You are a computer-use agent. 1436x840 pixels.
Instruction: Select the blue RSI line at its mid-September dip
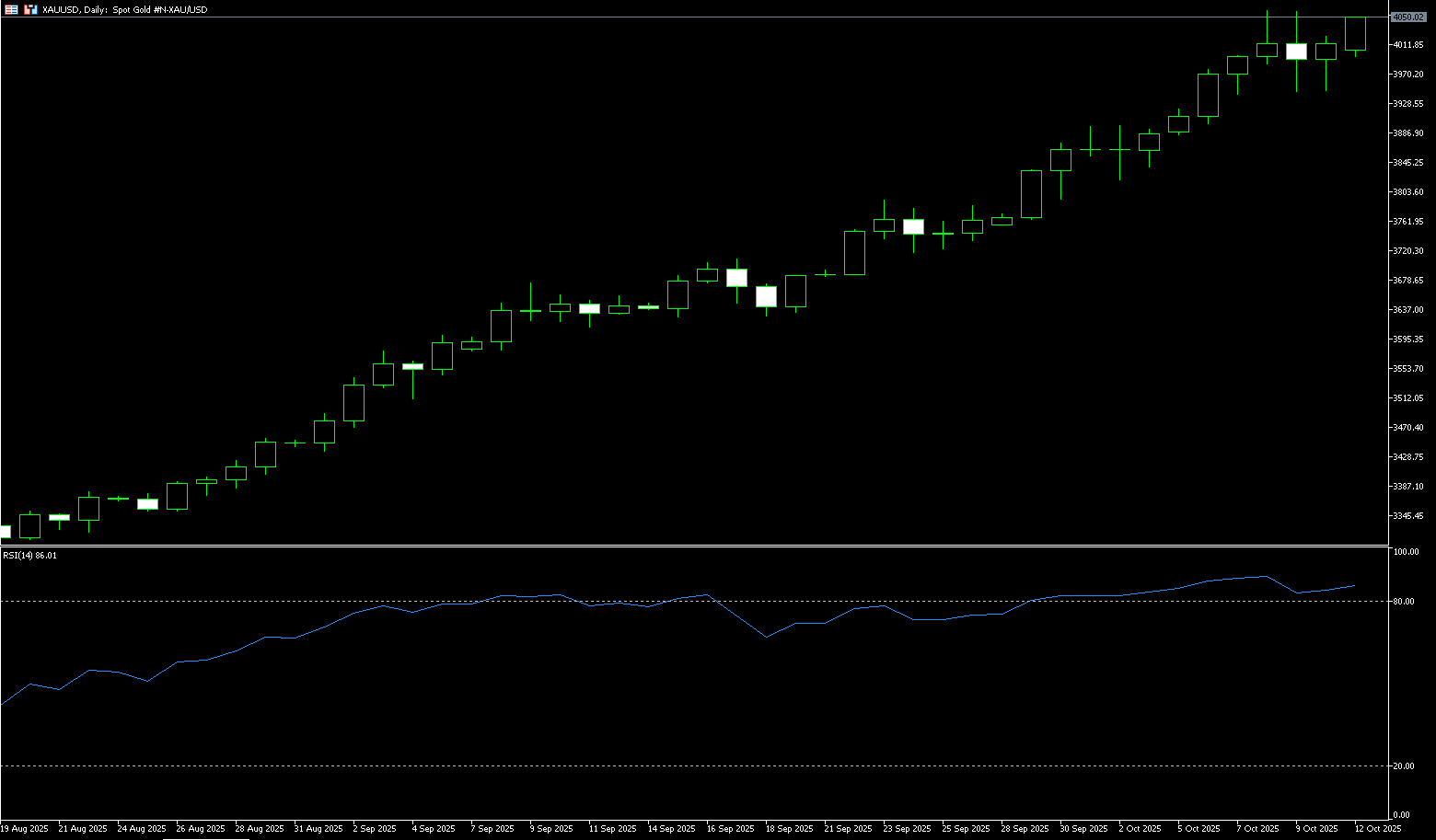click(766, 636)
